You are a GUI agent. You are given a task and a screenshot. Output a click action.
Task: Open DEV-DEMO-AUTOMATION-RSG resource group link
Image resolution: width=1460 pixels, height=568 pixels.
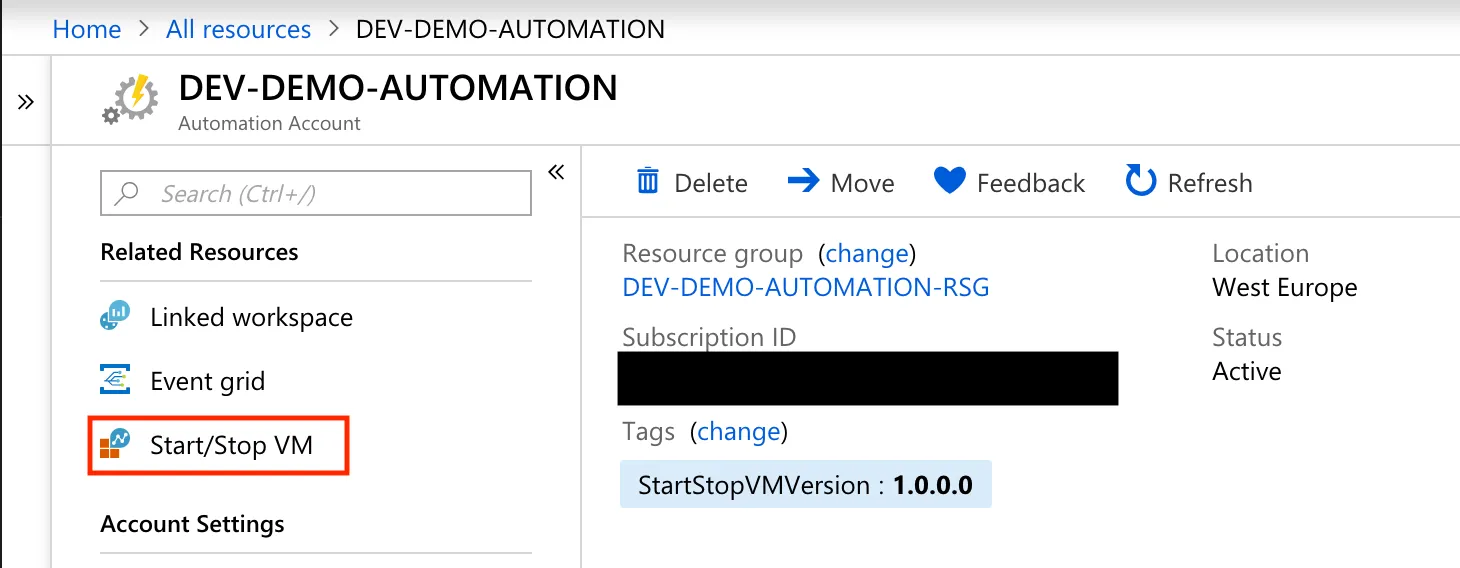click(x=806, y=288)
